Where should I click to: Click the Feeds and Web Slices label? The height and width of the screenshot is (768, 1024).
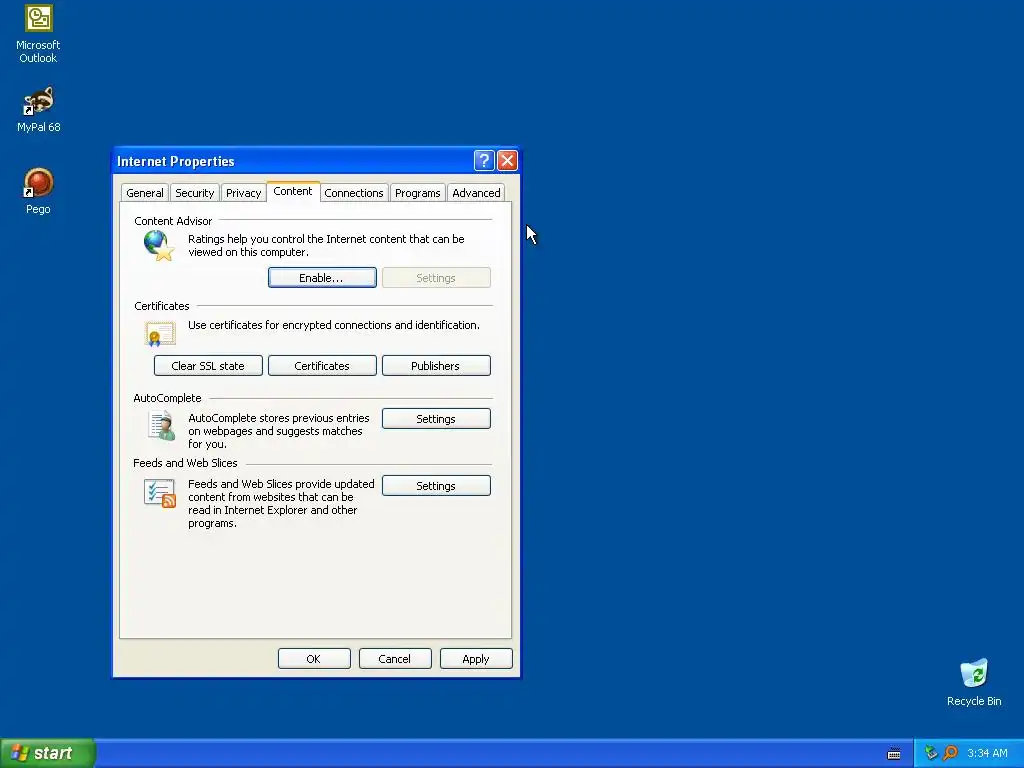coord(185,463)
